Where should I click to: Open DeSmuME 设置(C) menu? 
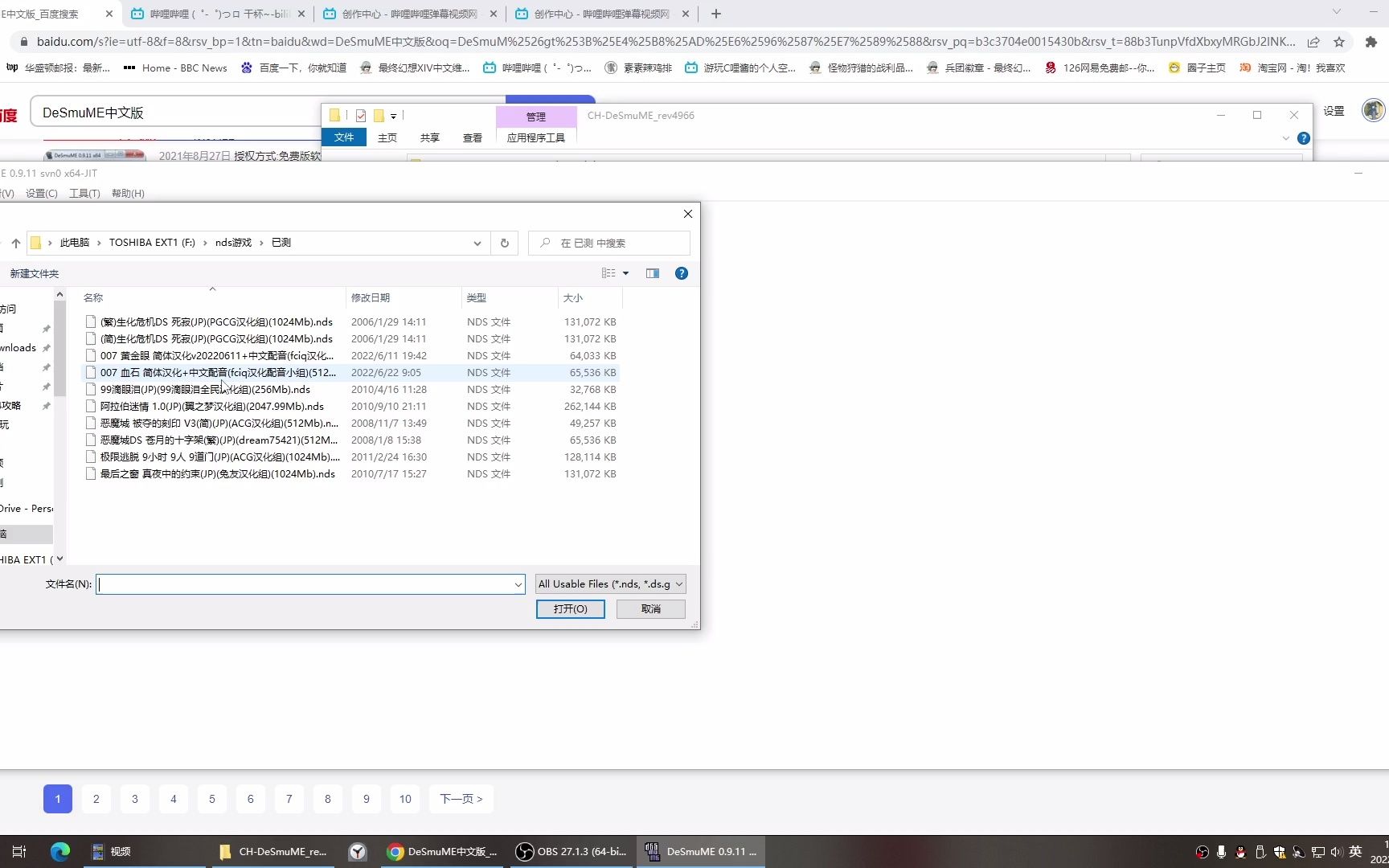click(41, 194)
